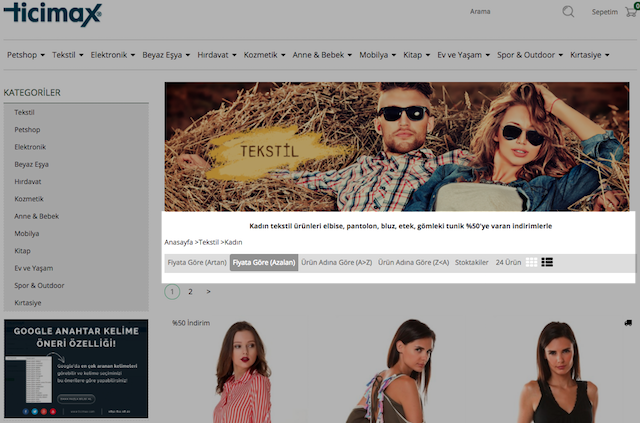The height and width of the screenshot is (423, 640).
Task: Click the search magnifier icon
Action: point(568,12)
